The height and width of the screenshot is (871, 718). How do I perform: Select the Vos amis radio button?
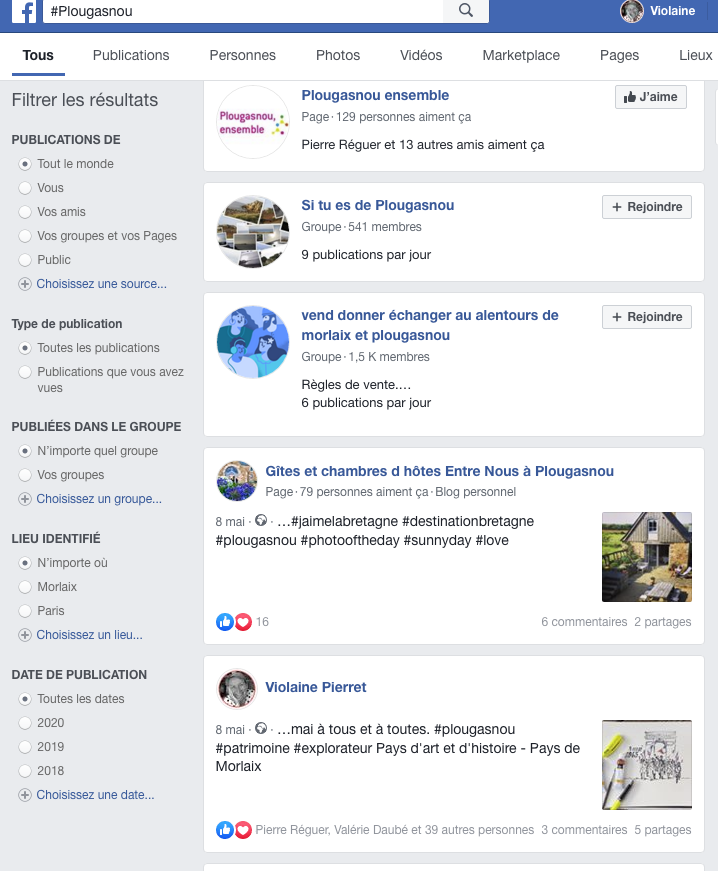25,212
